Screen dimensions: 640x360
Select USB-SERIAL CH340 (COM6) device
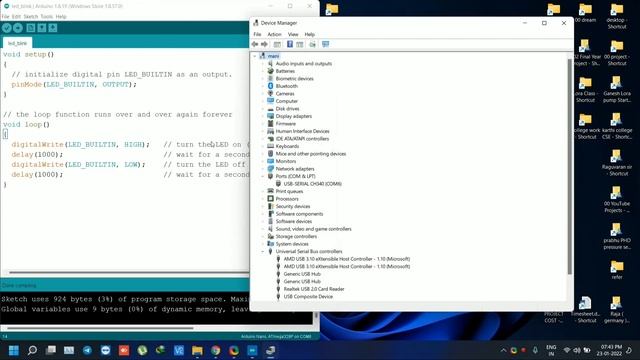click(312, 184)
